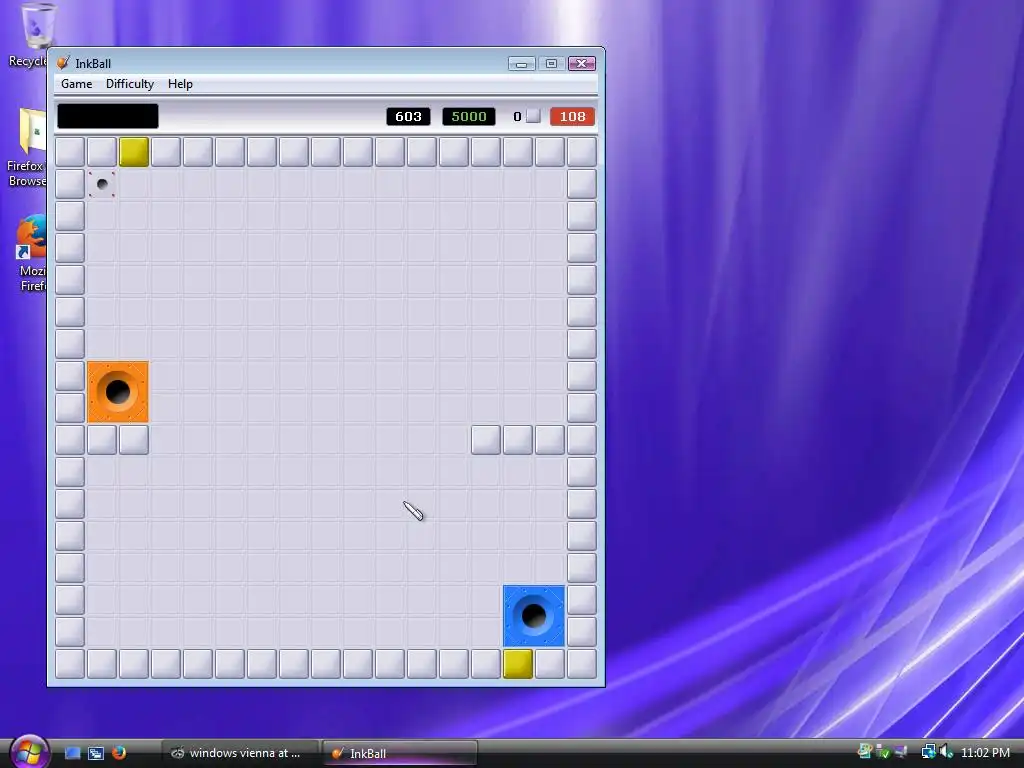This screenshot has width=1024, height=768.
Task: Open the Recycle Bin desktop icon
Action: (33, 35)
